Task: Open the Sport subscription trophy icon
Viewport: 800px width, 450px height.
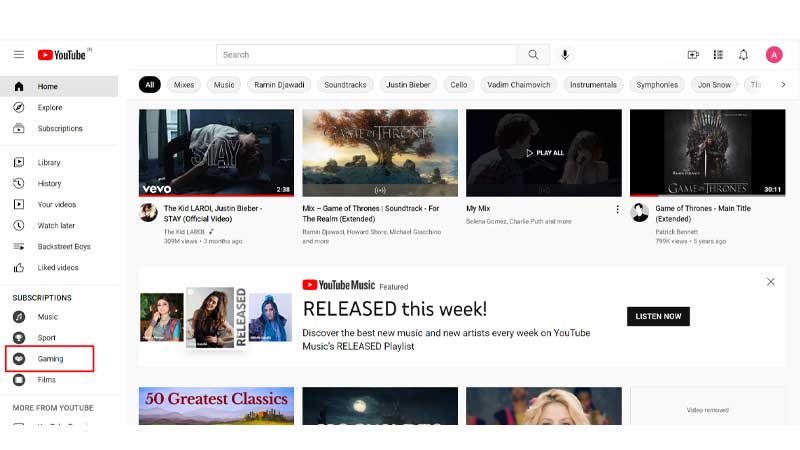Action: (x=19, y=338)
